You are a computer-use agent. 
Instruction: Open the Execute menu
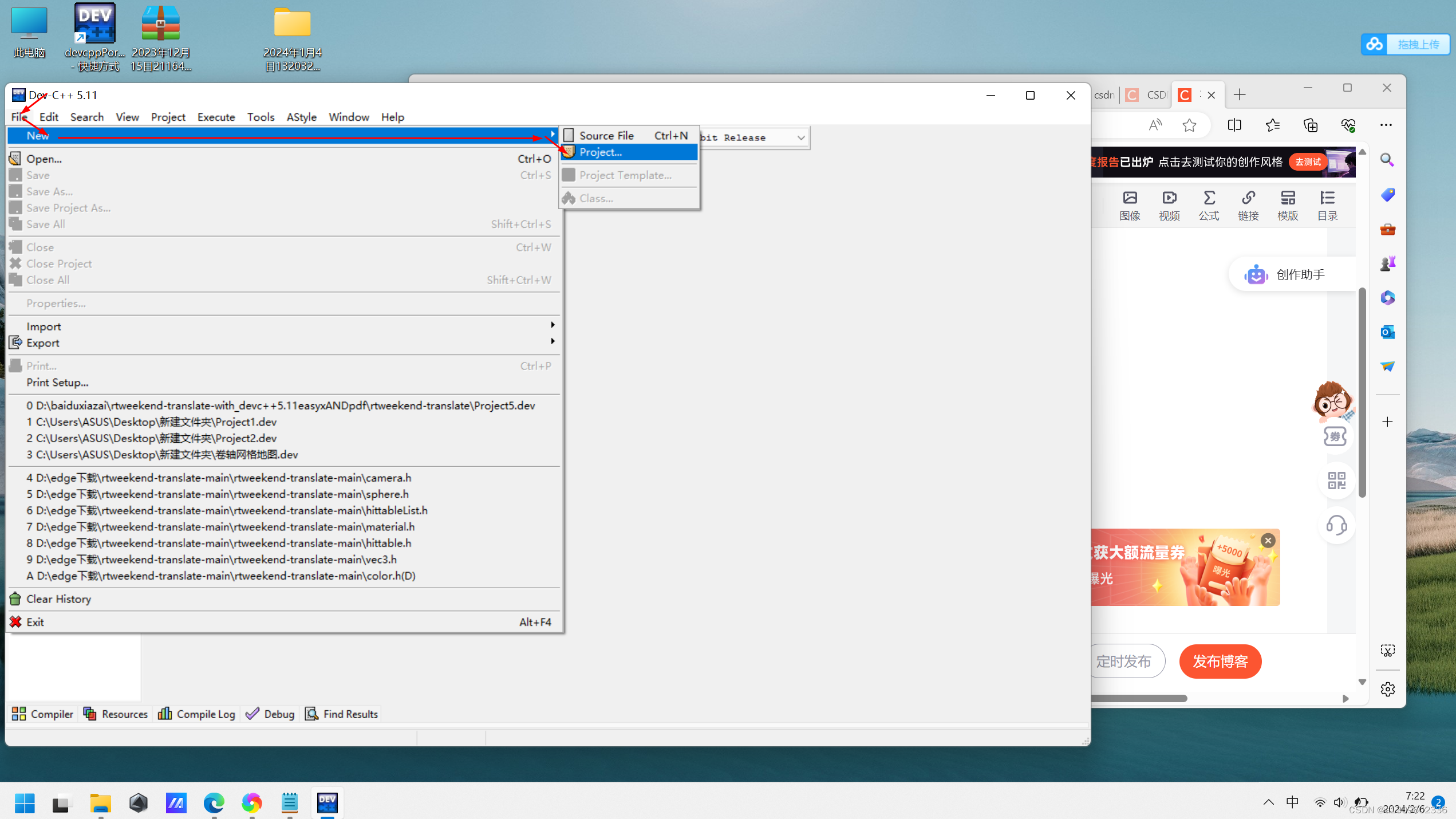coord(216,117)
